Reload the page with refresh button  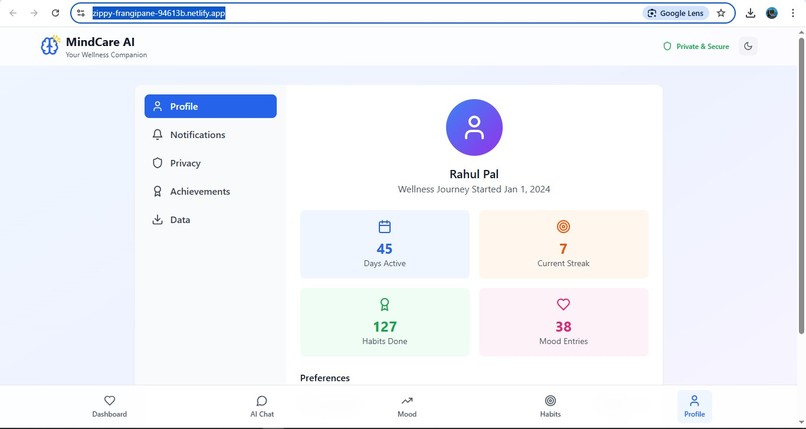pyautogui.click(x=56, y=13)
